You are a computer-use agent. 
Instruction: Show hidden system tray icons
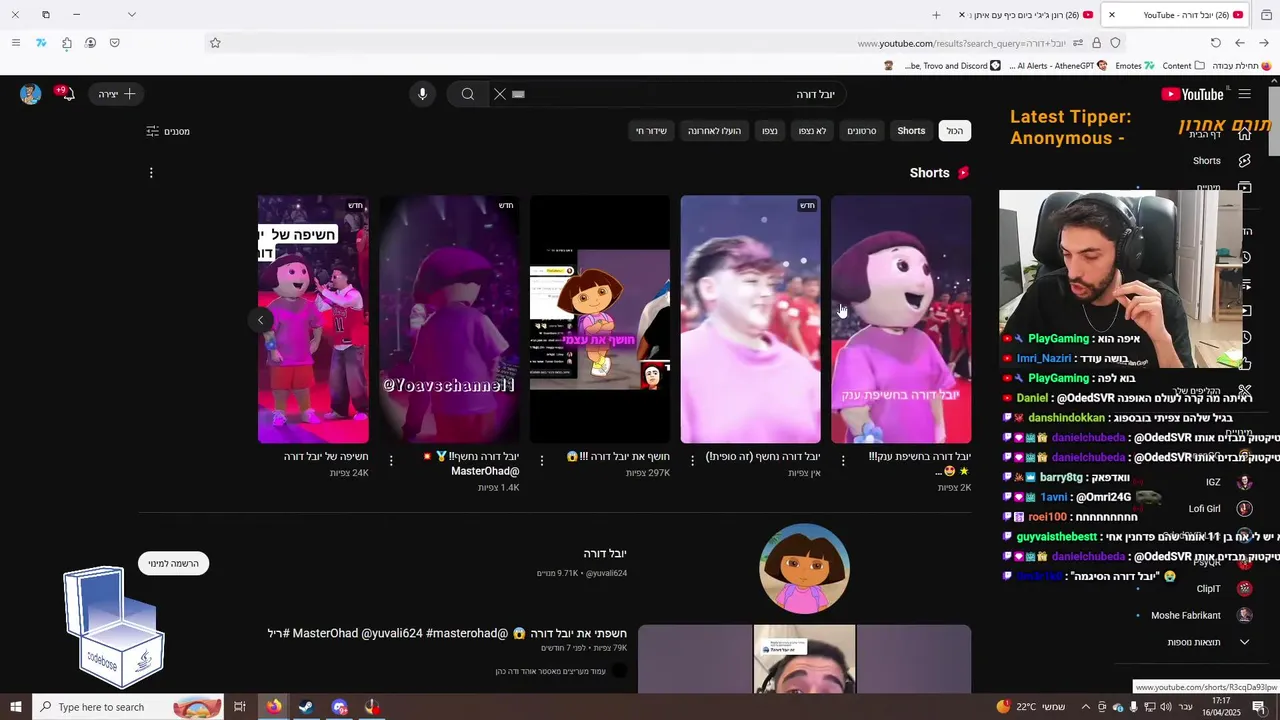tap(1084, 707)
